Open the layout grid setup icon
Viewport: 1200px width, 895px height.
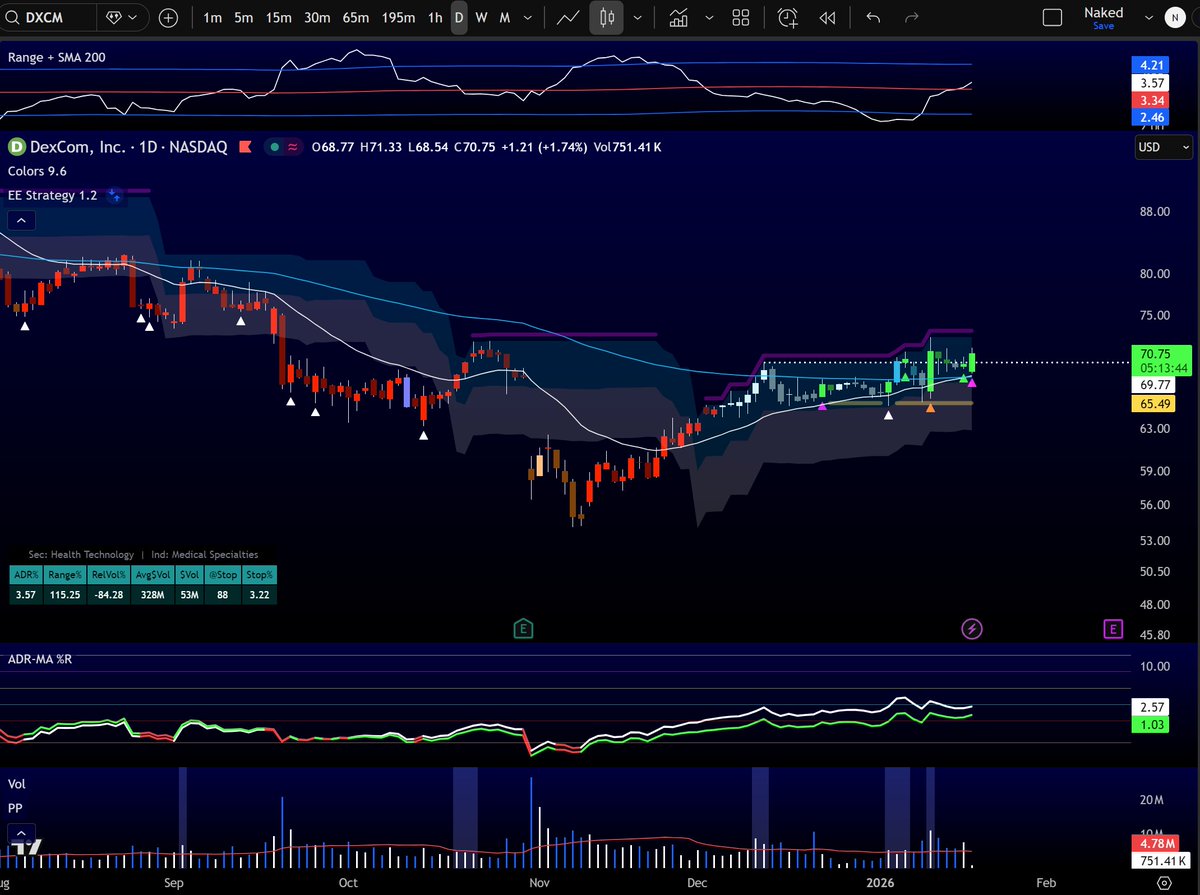point(741,17)
